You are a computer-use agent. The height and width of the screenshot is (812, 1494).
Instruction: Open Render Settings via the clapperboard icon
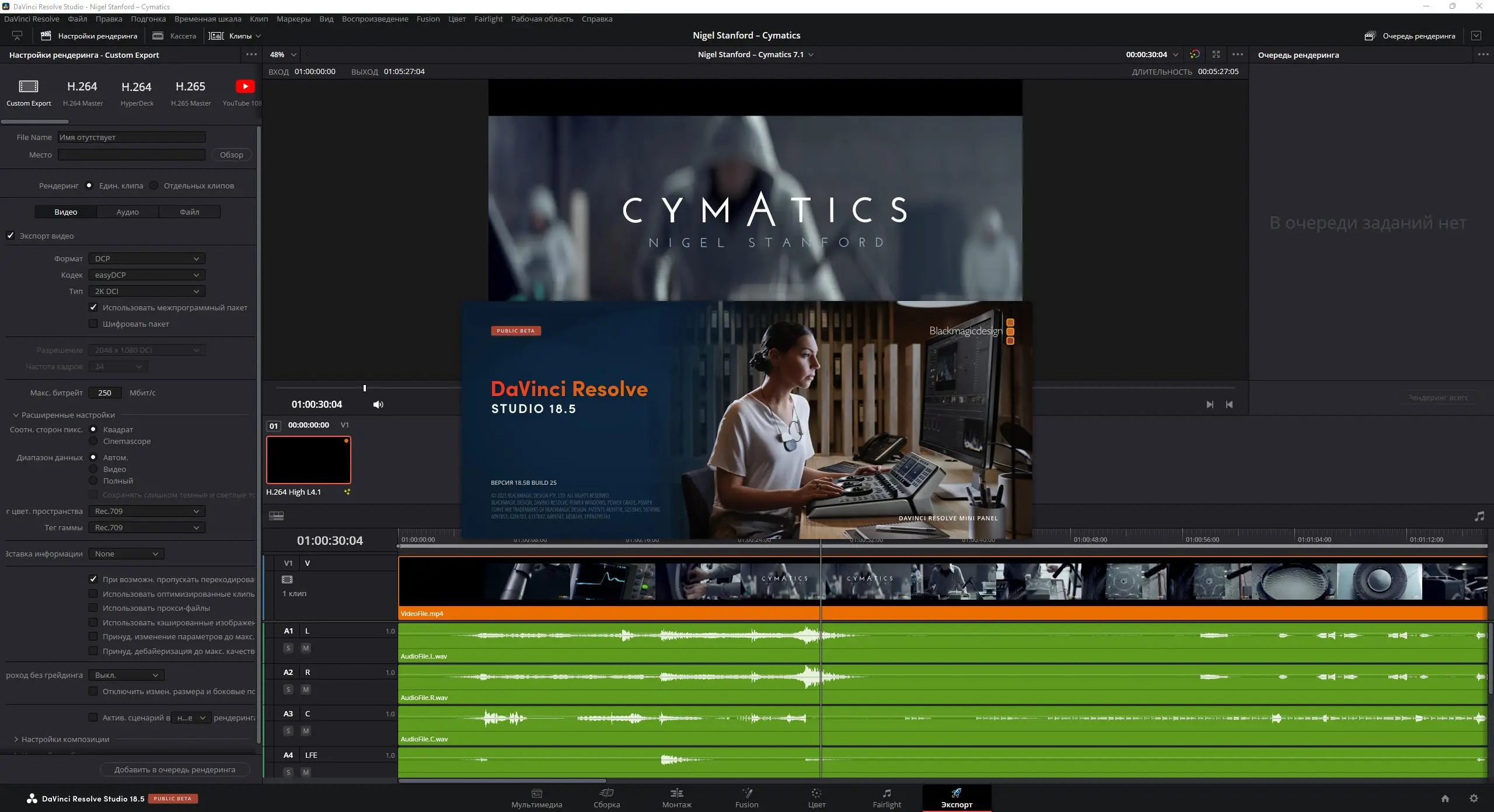click(x=46, y=36)
